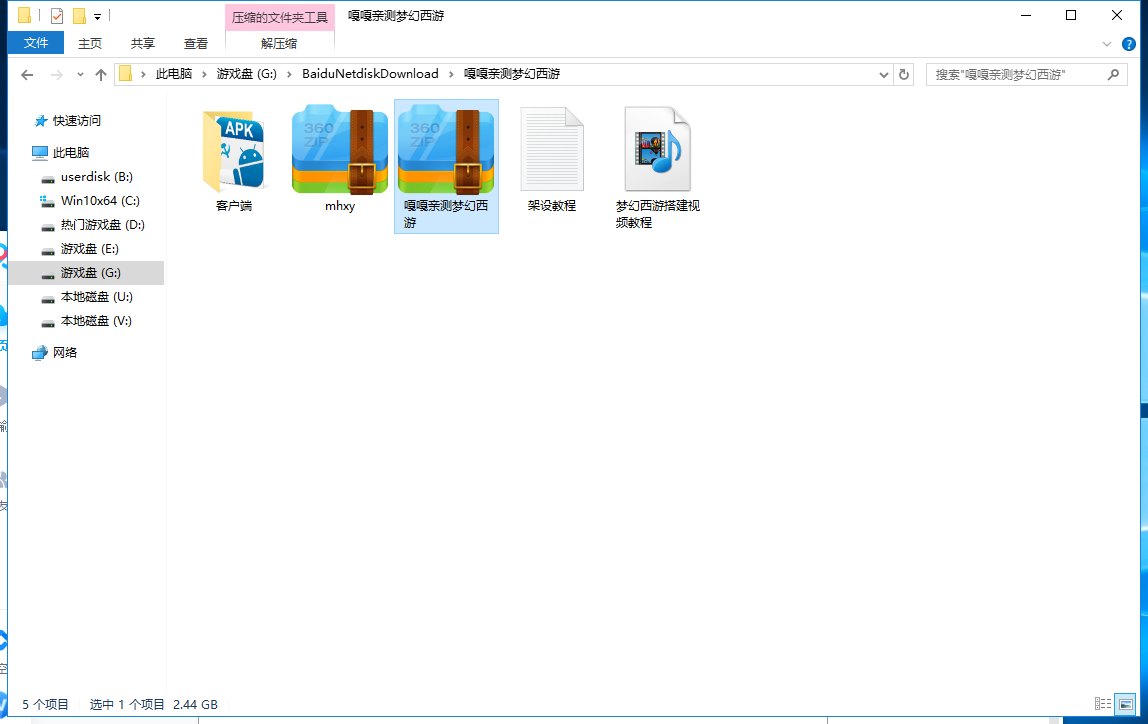Go forward using the forward arrow

pyautogui.click(x=56, y=75)
